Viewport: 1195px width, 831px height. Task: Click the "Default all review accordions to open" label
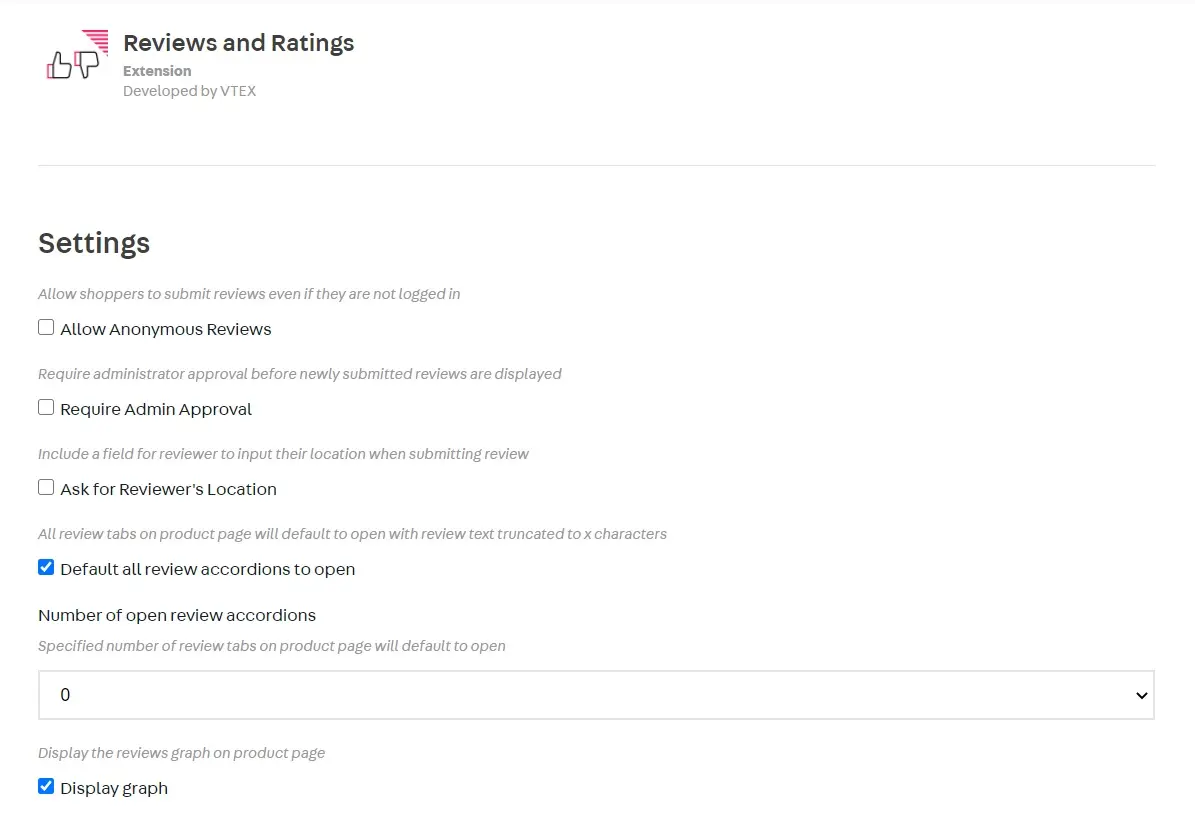tap(207, 569)
